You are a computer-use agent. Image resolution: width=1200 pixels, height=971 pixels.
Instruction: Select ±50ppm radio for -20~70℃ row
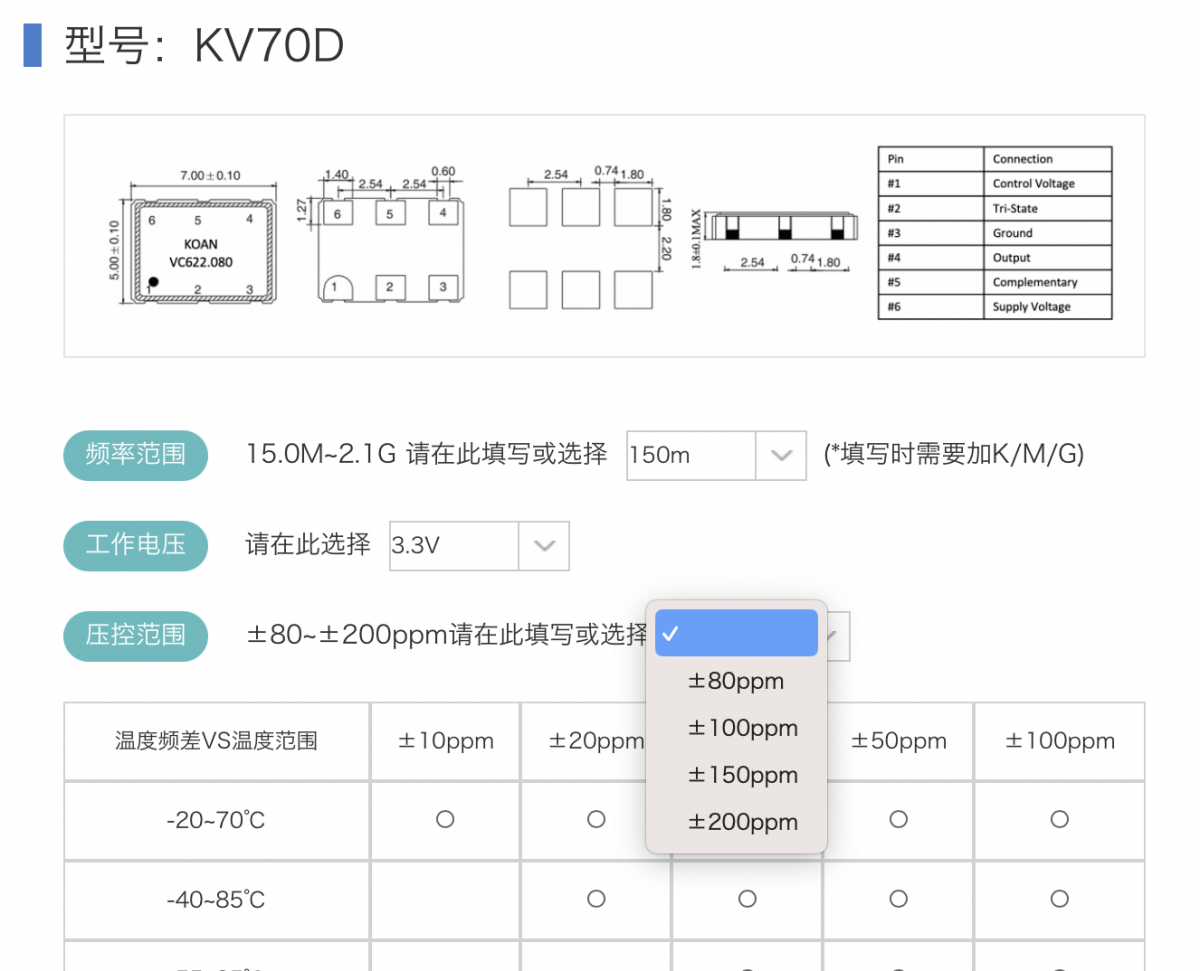point(898,819)
